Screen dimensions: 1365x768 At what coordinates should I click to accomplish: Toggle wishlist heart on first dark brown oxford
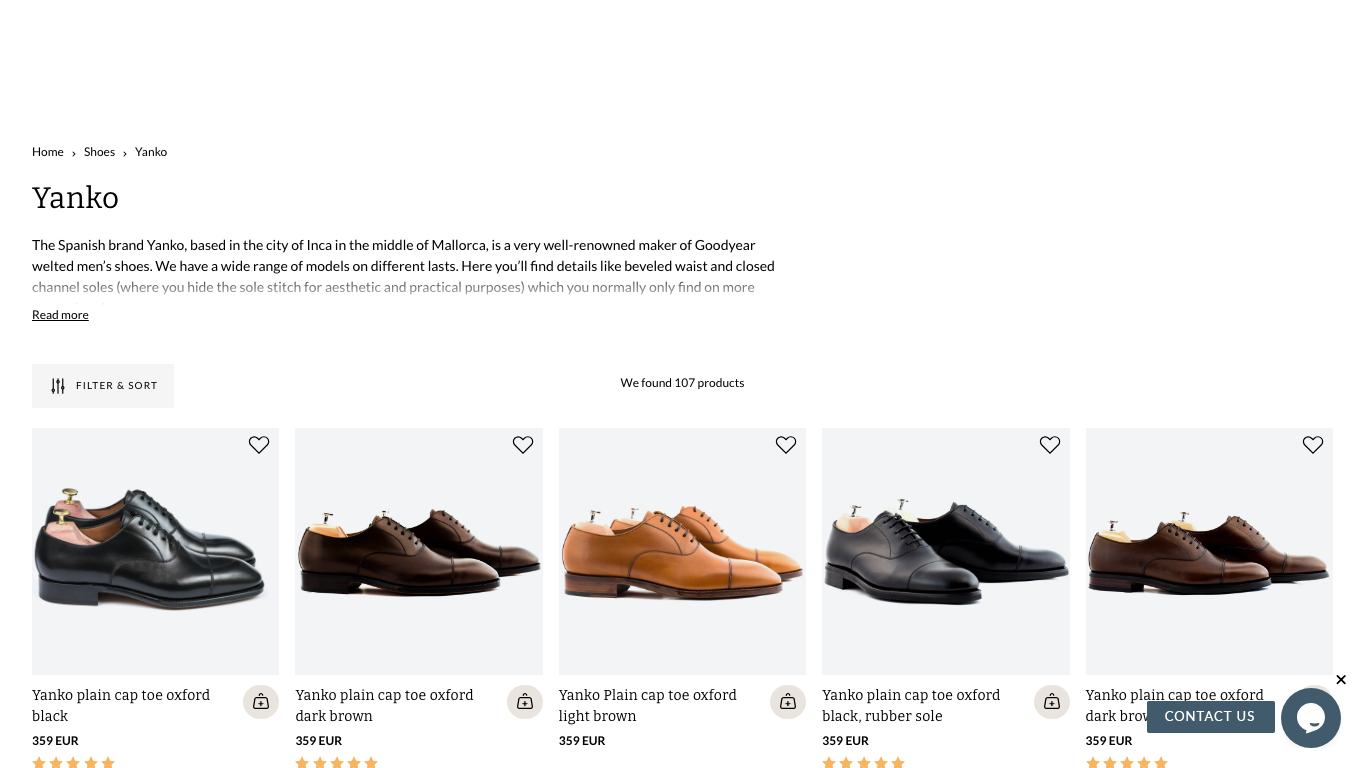tap(523, 445)
